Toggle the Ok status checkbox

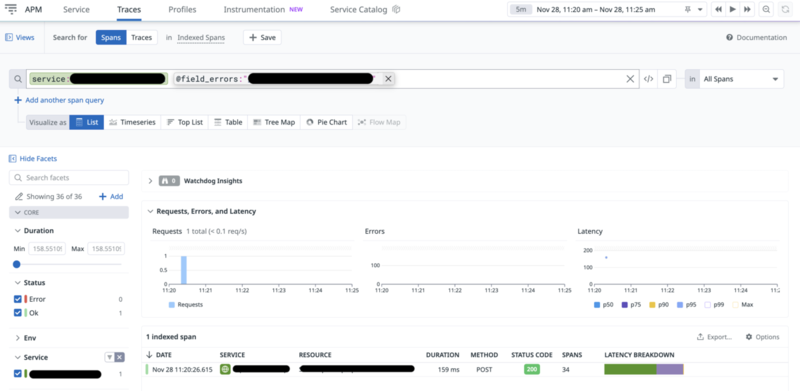[x=18, y=313]
